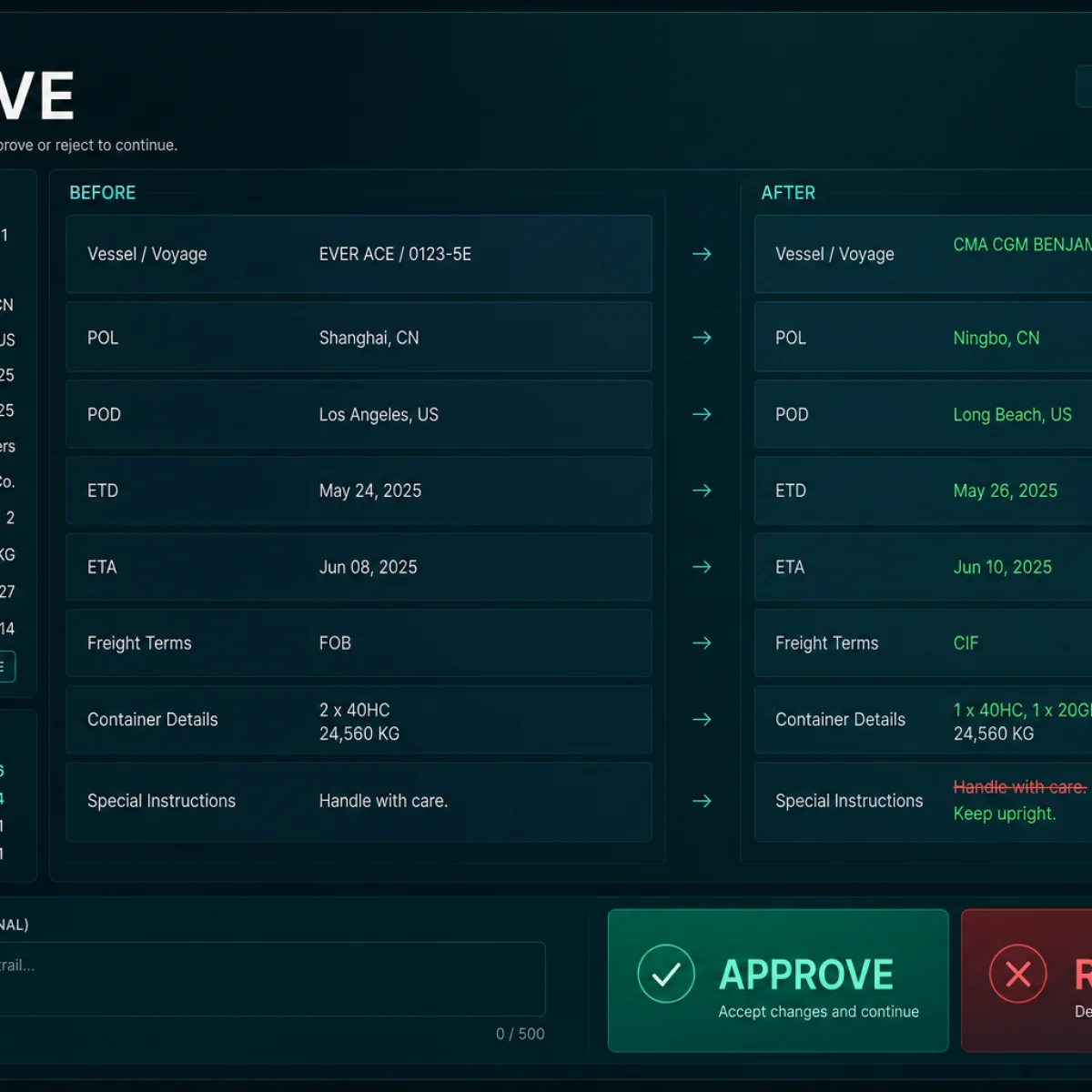This screenshot has height=1092, width=1092.
Task: Select 'Jun 08, 2025' ETA value
Action: click(368, 567)
